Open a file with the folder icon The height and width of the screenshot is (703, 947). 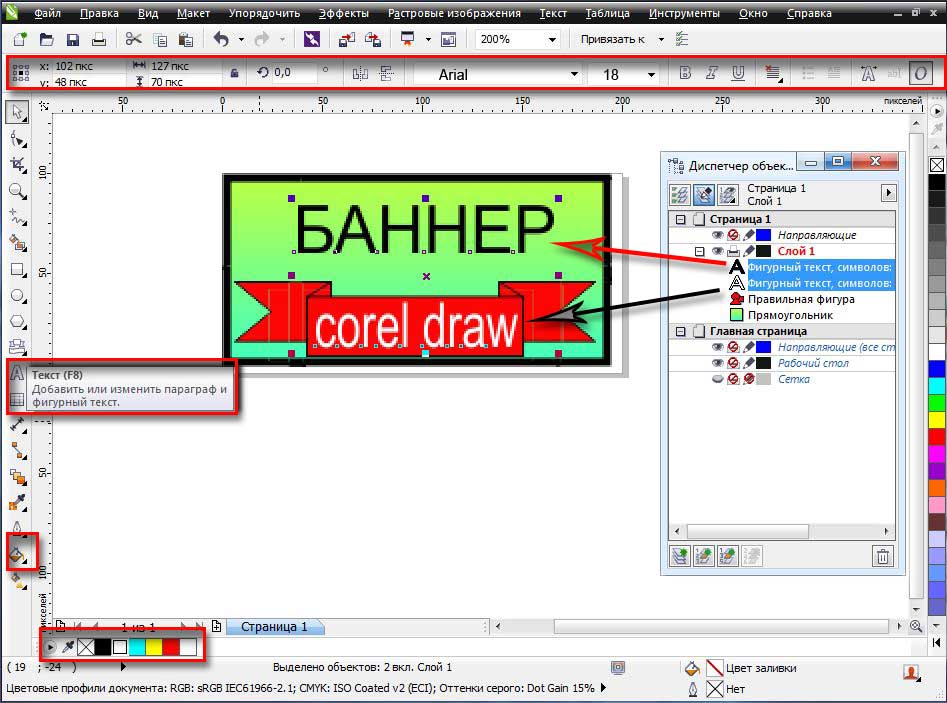point(47,40)
